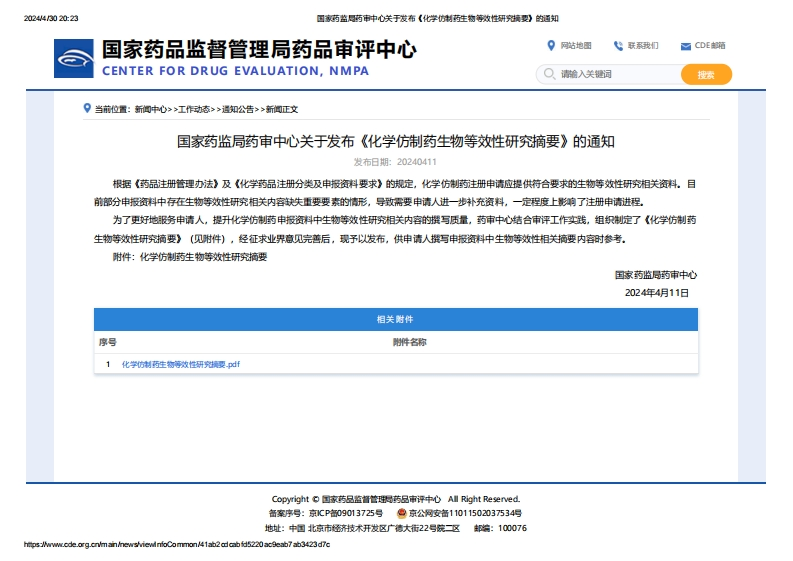The image size is (793, 561).
Task: Go to 工作动态 in breadcrumb
Action: [194, 109]
